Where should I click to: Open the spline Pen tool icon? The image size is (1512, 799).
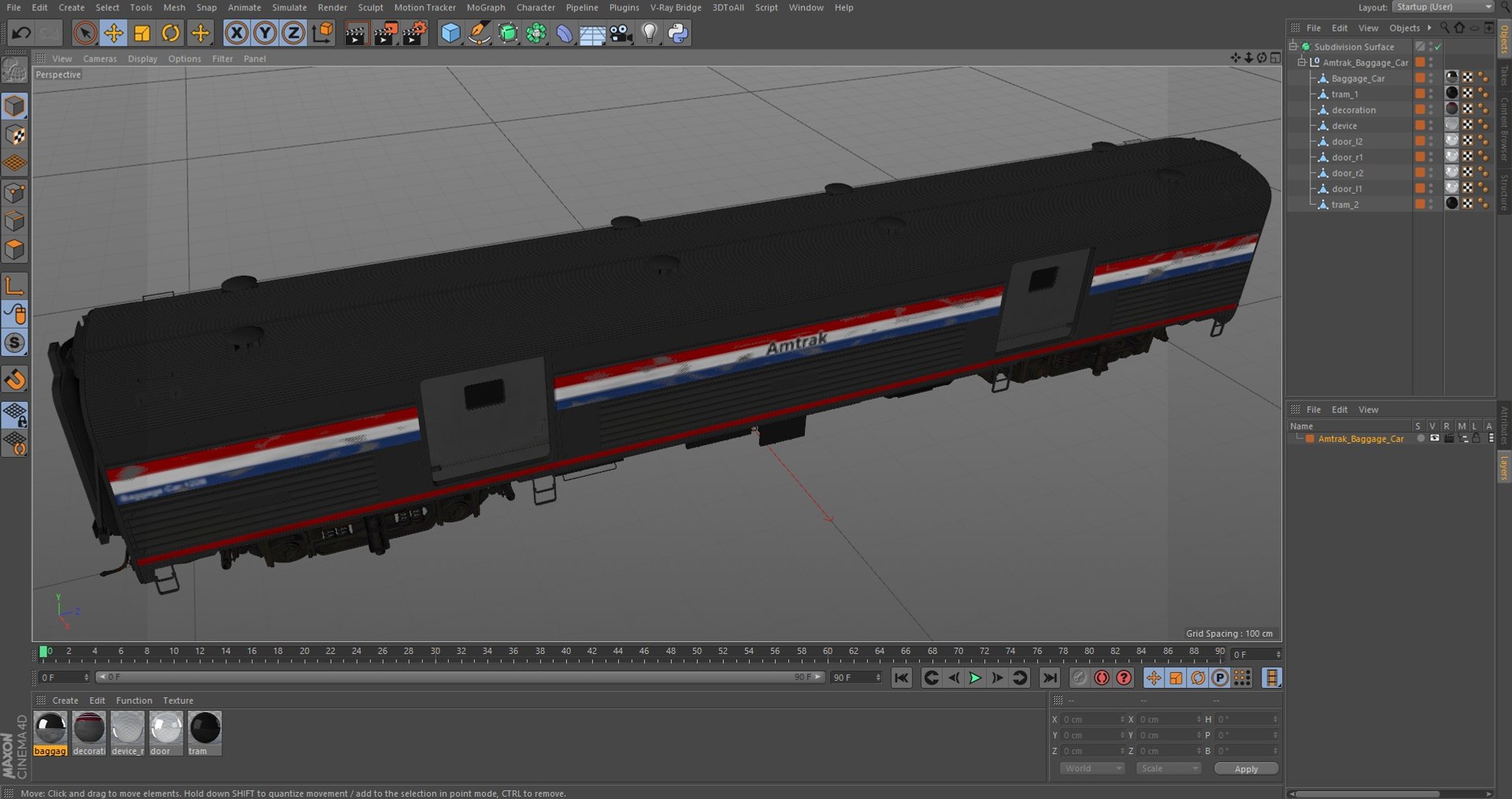(479, 33)
